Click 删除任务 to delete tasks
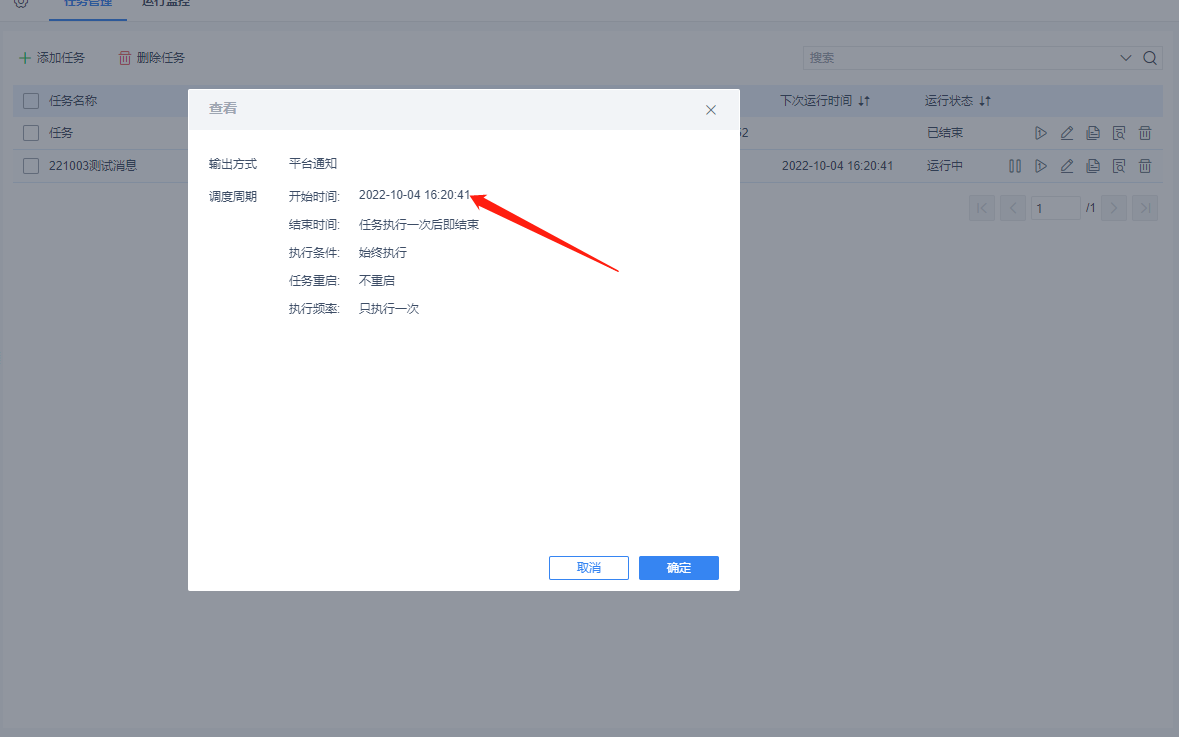 tap(152, 58)
